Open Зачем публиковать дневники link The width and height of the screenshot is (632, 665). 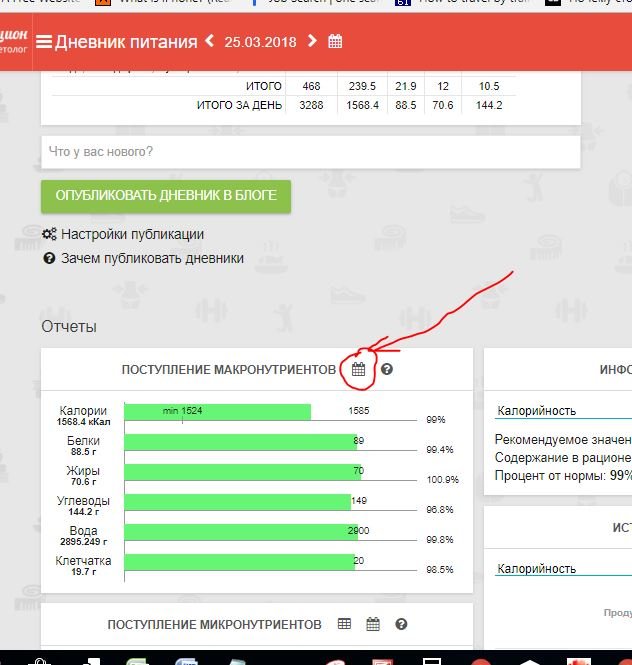tap(152, 258)
